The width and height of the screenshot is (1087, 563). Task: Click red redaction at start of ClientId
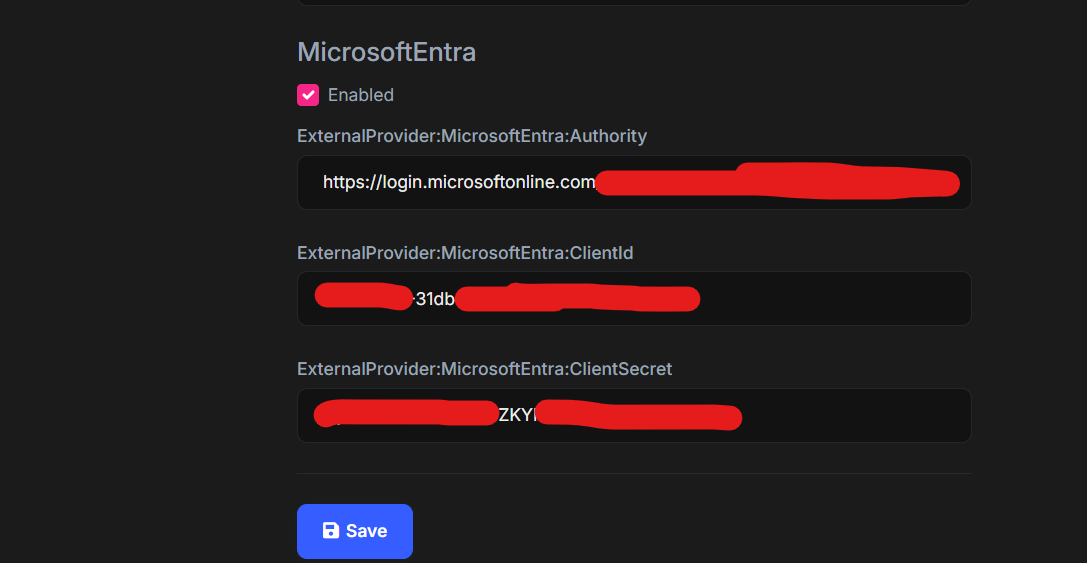[362, 296]
